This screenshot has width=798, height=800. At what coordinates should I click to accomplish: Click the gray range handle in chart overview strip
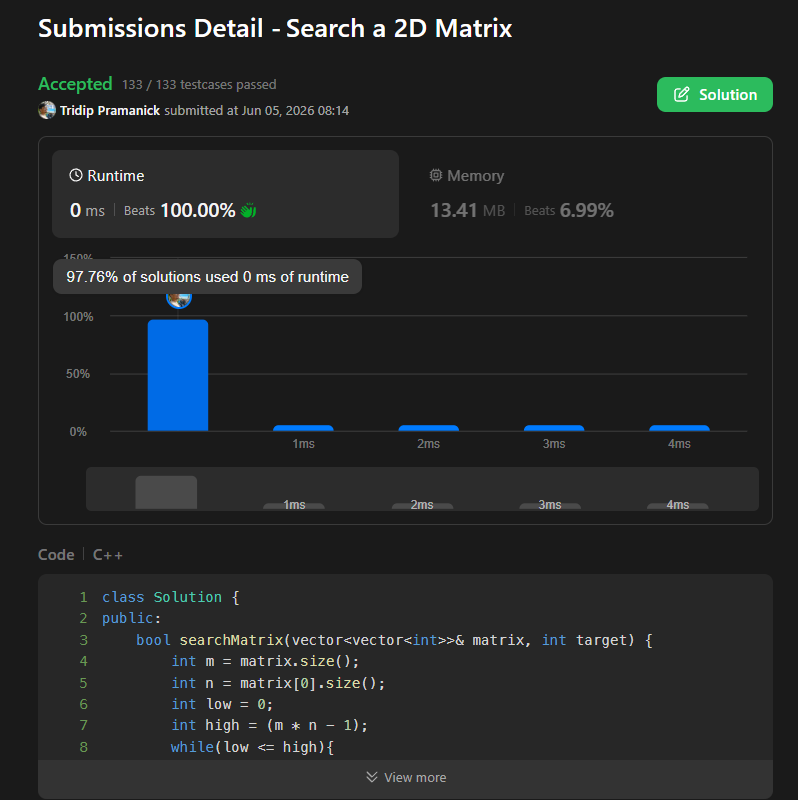(166, 492)
